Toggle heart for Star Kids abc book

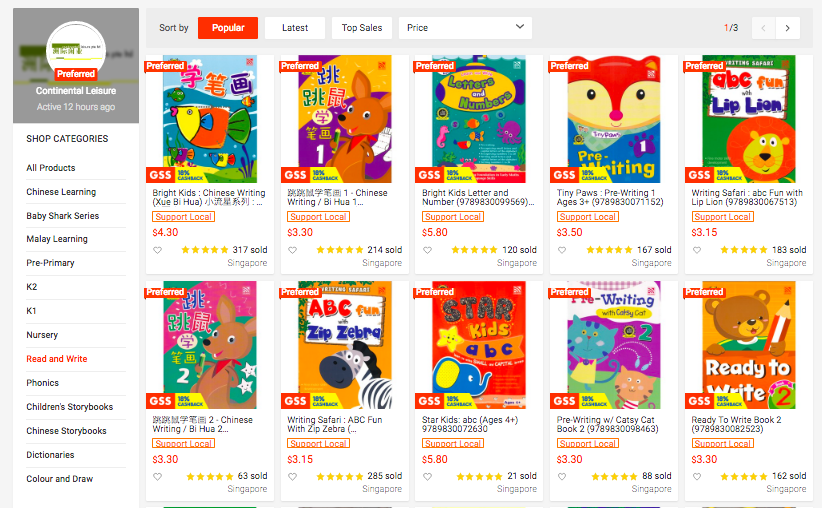click(427, 477)
